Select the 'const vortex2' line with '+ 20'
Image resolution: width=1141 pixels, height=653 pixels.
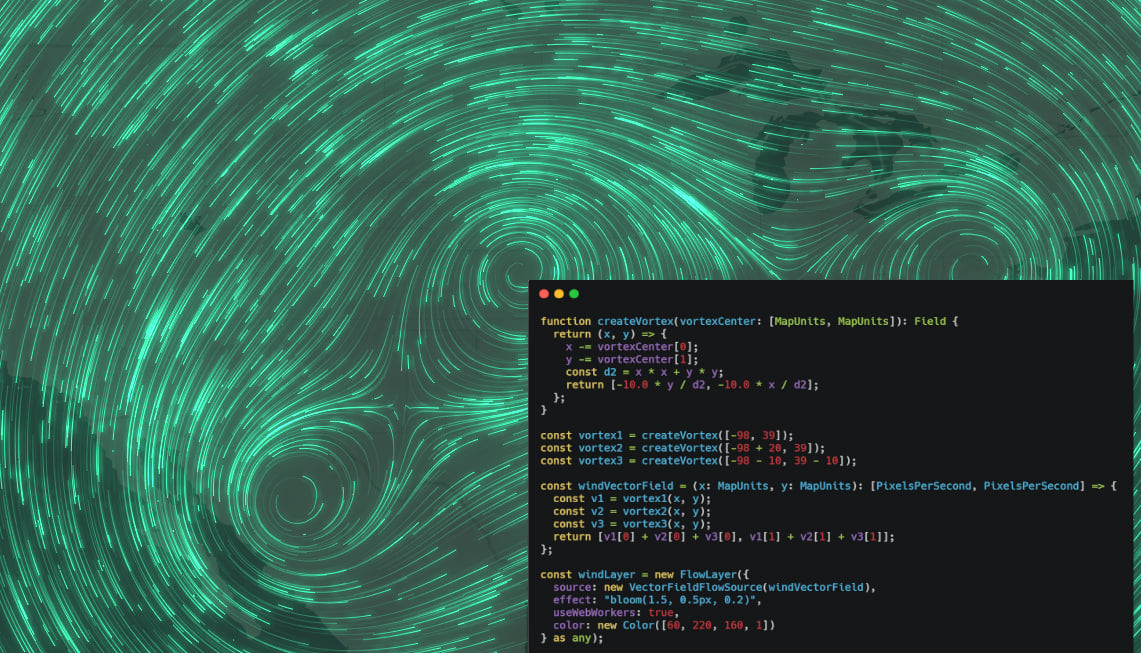coord(683,448)
